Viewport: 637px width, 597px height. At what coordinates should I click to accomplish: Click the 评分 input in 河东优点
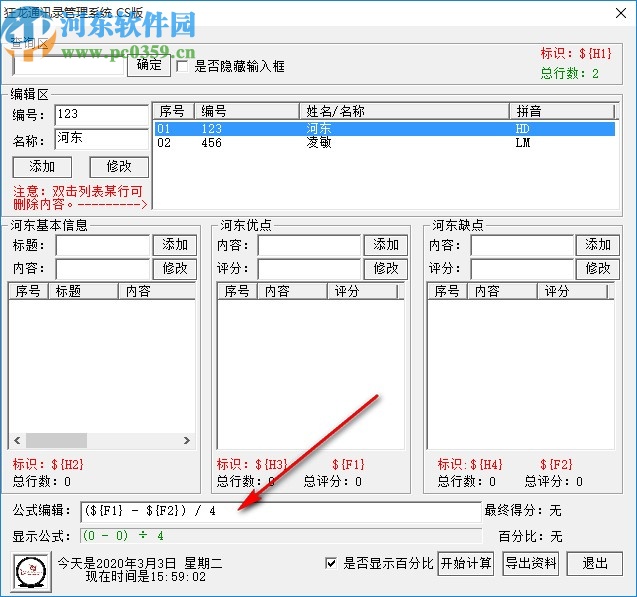309,268
